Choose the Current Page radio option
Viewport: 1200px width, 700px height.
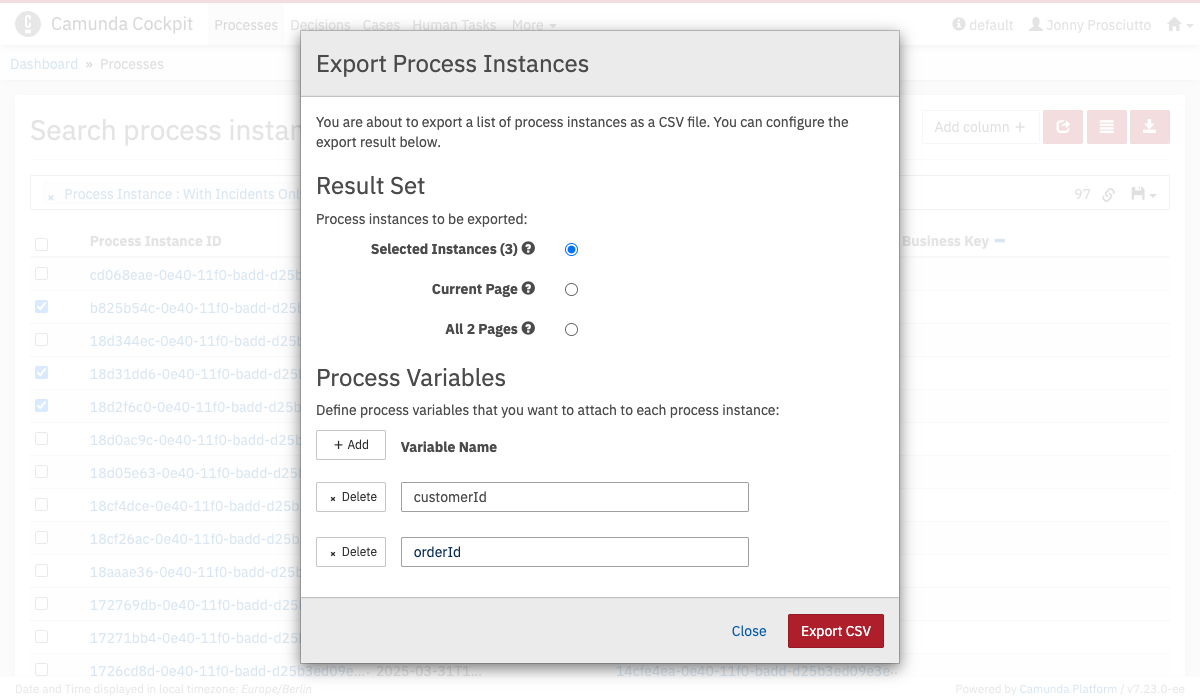[x=571, y=289]
